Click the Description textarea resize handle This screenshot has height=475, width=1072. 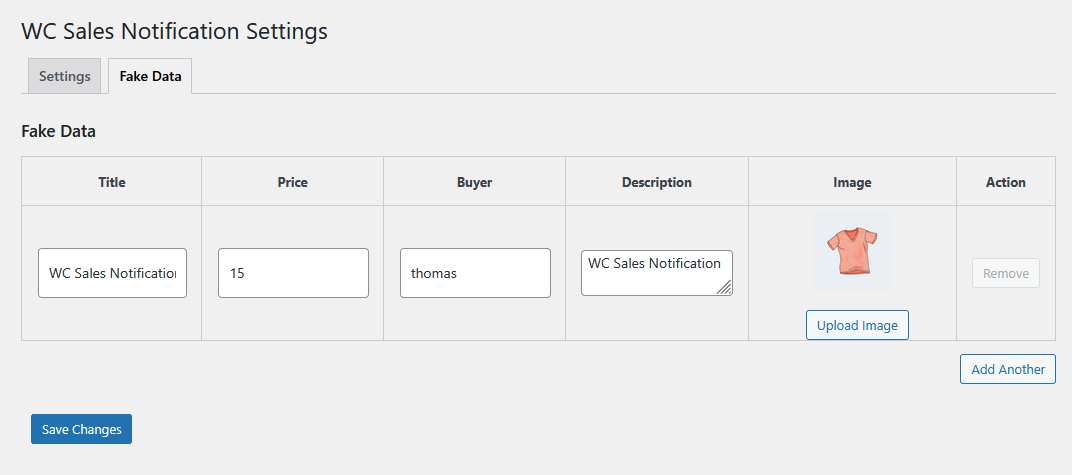[x=724, y=288]
